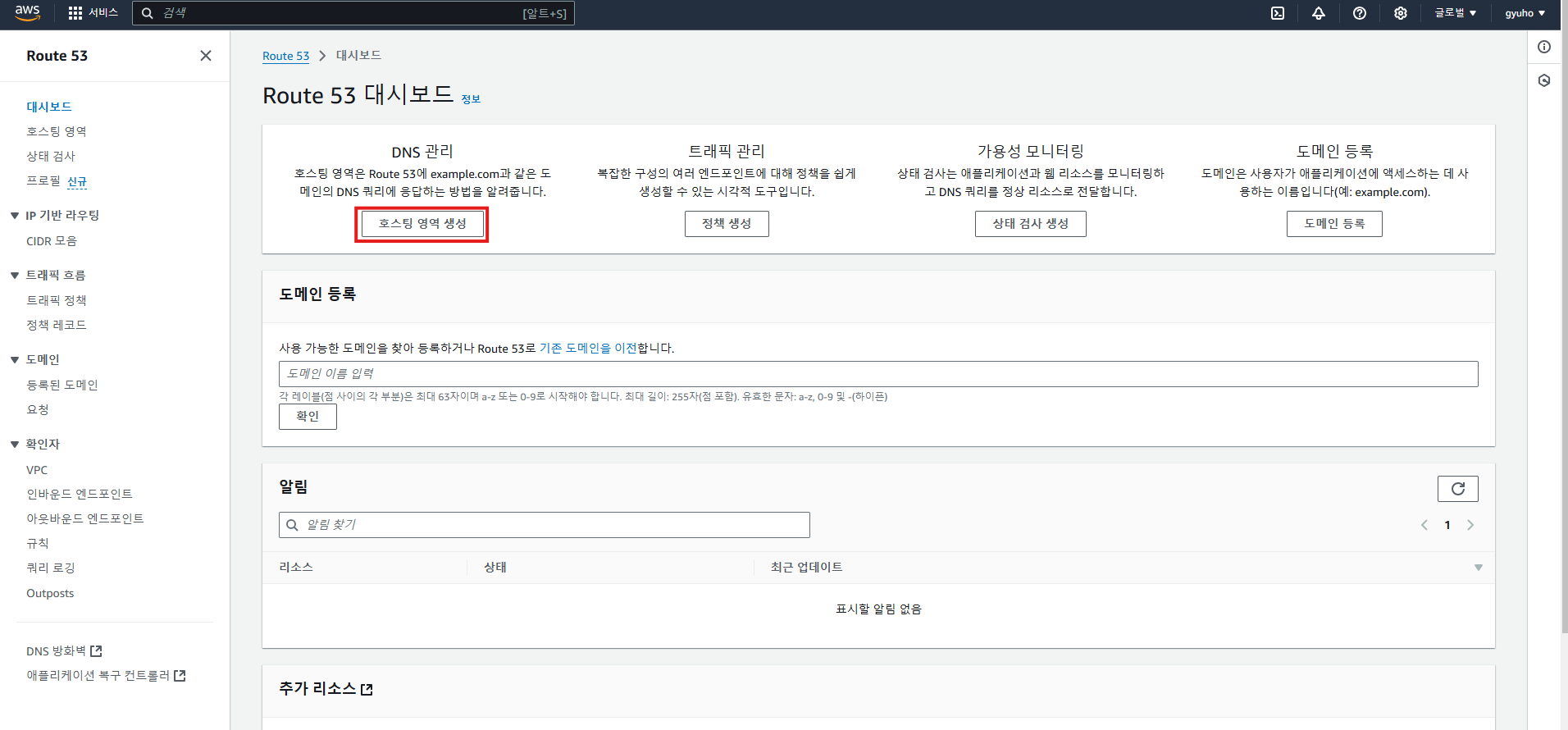Open 트래픽 정책 in the sidebar
Image resolution: width=1568 pixels, height=730 pixels.
pyautogui.click(x=57, y=300)
